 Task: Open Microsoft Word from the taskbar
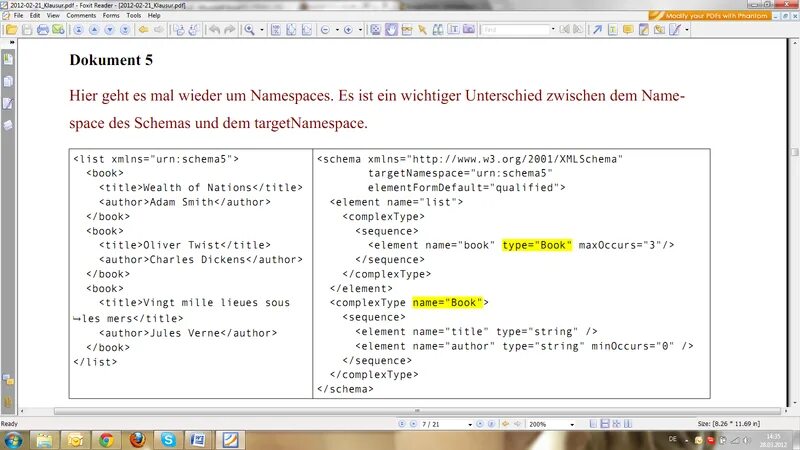pyautogui.click(x=198, y=440)
